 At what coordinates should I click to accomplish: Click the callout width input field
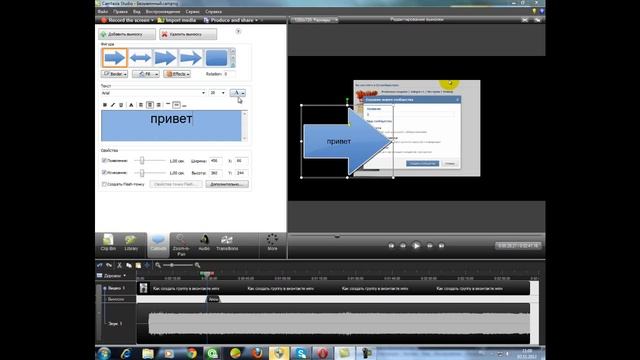[x=215, y=161]
